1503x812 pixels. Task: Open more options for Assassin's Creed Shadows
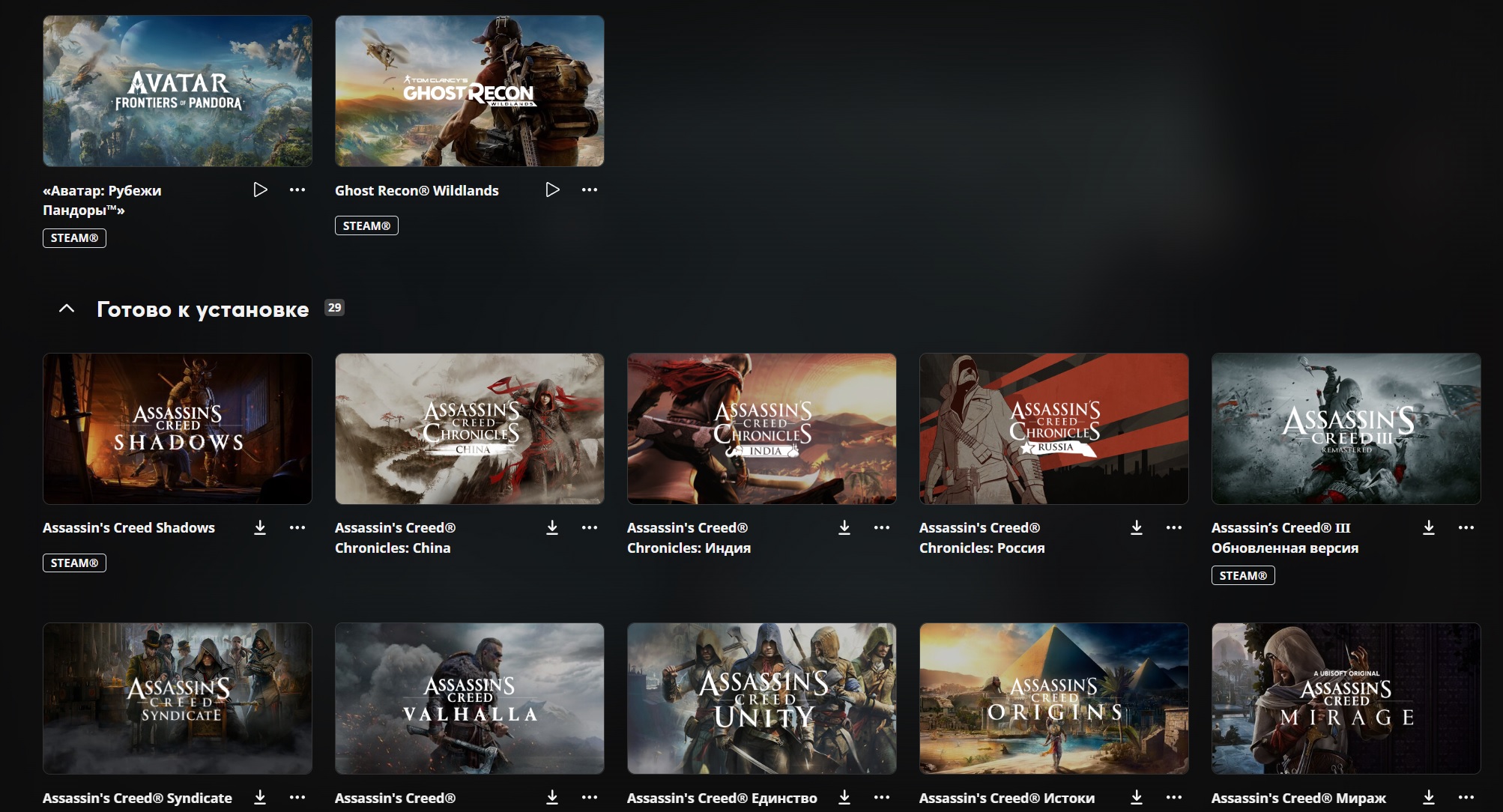(297, 528)
